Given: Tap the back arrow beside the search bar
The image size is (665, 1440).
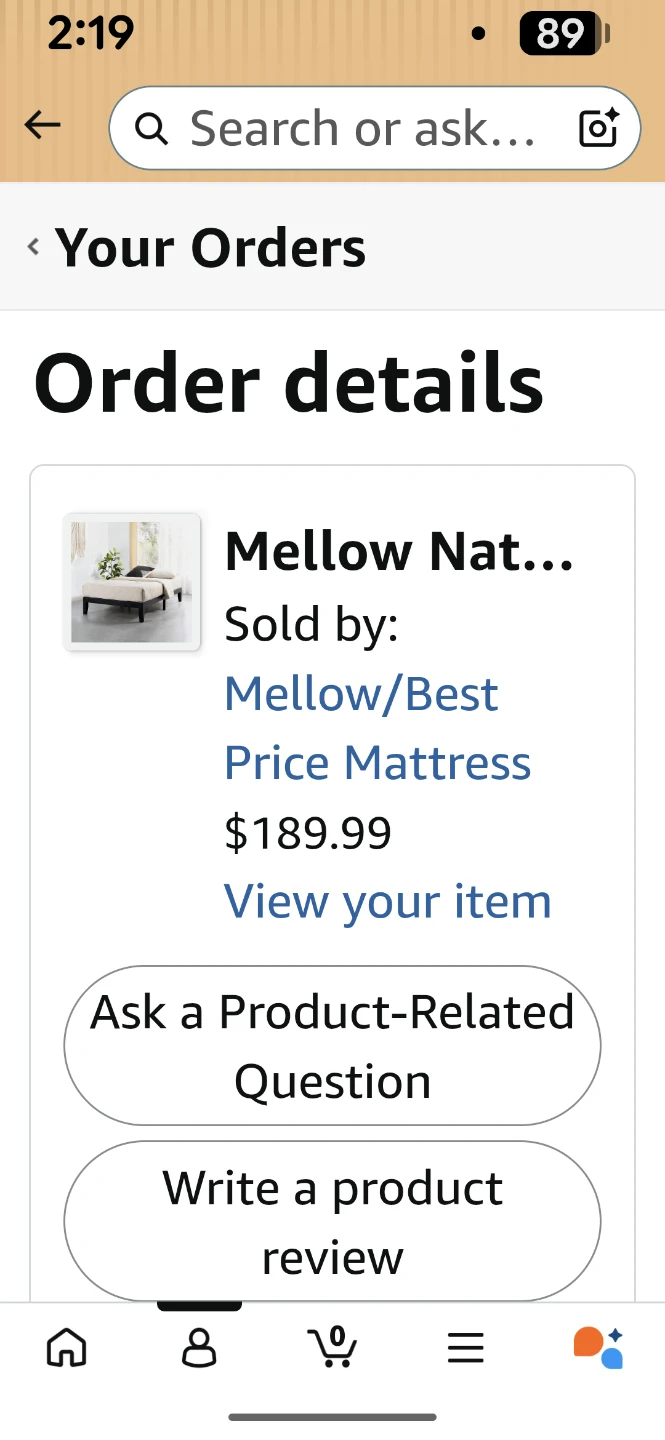Looking at the screenshot, I should click(x=43, y=126).
